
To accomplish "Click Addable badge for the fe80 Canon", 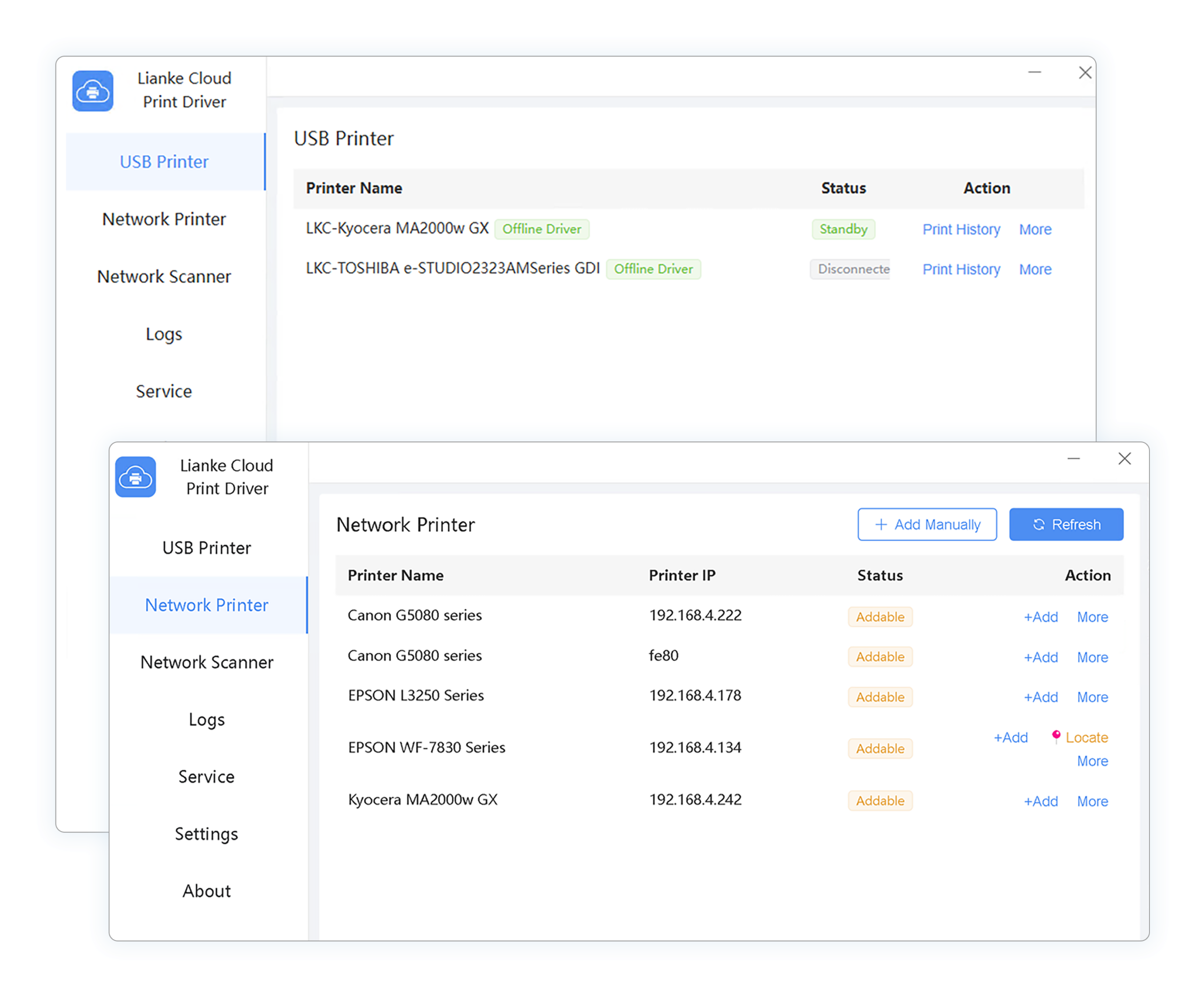I will (x=880, y=657).
